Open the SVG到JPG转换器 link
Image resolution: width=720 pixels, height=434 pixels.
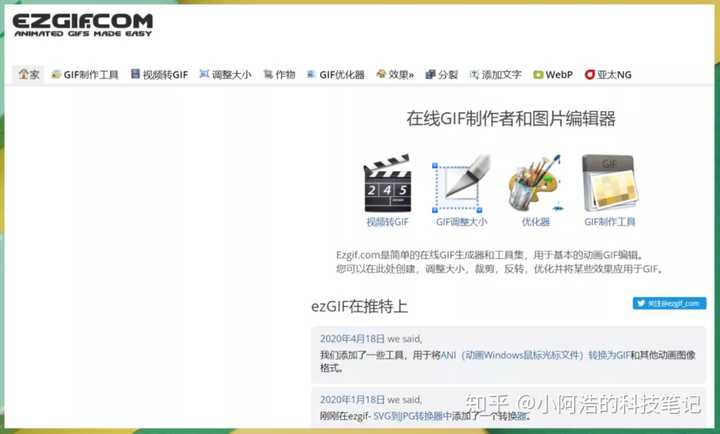coord(412,416)
